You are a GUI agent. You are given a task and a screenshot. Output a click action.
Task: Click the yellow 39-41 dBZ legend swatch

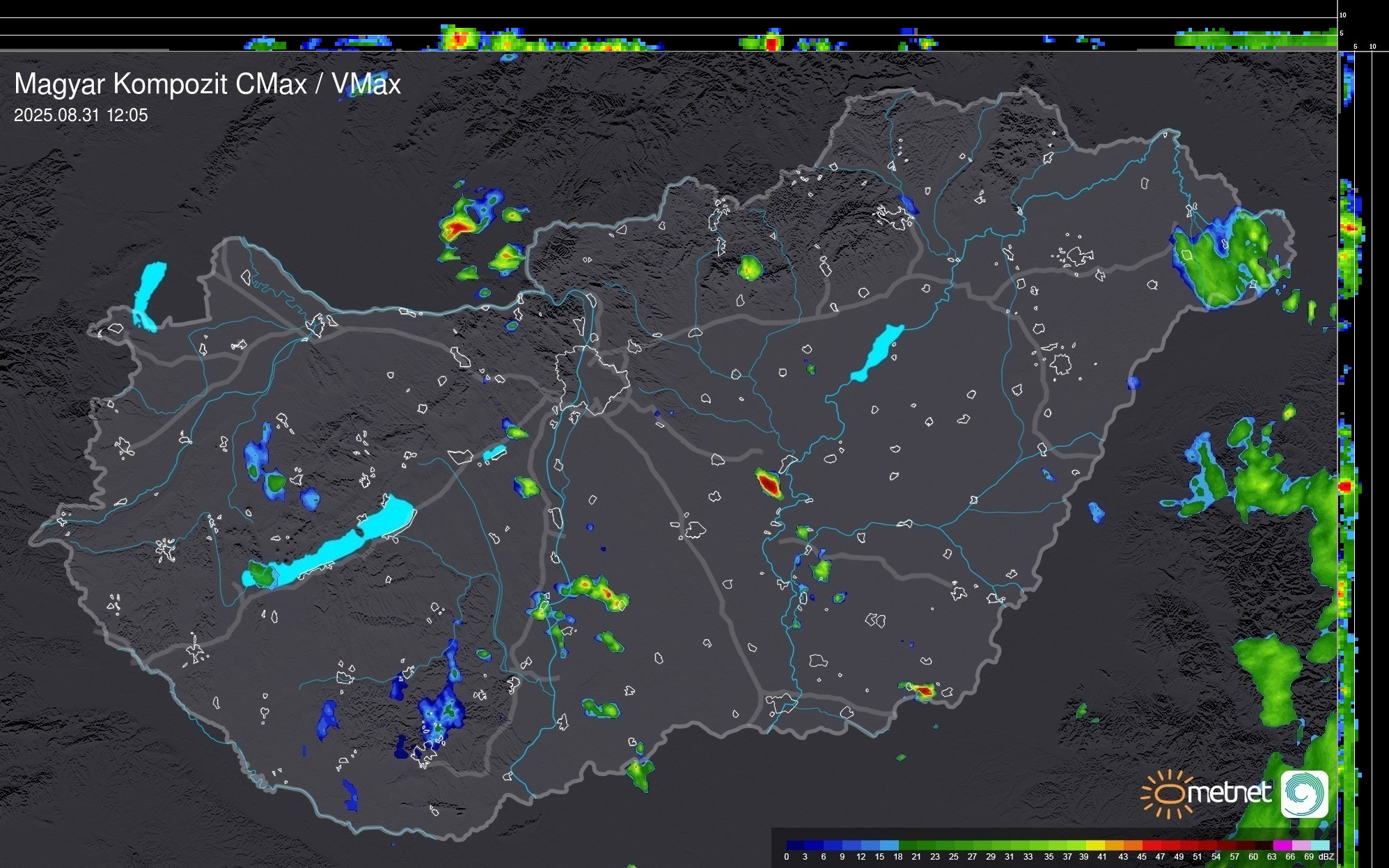(x=1095, y=845)
